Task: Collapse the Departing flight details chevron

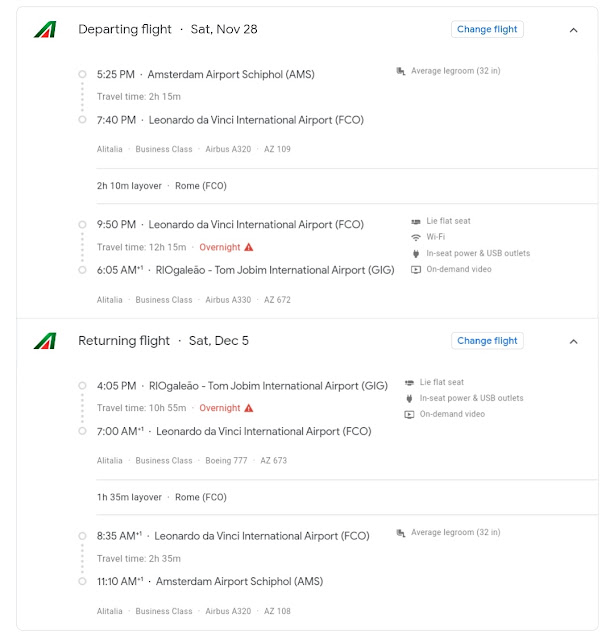Action: tap(573, 30)
